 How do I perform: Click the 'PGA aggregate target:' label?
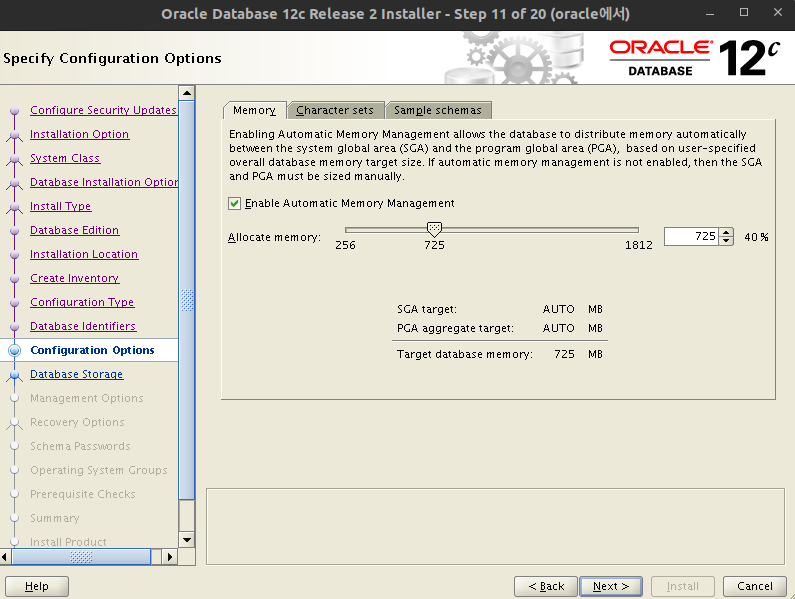[455, 328]
